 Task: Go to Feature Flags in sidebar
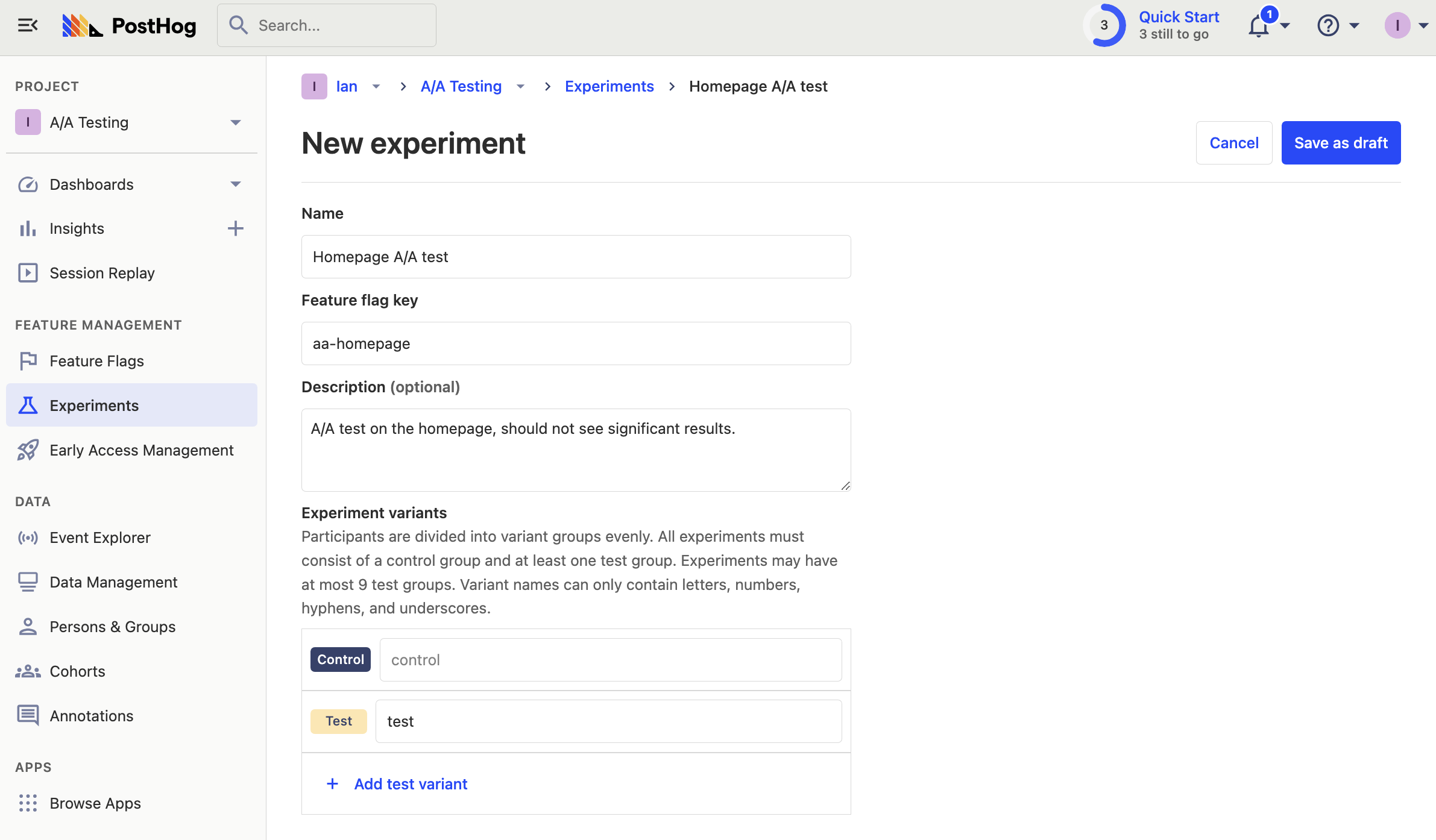tap(96, 361)
